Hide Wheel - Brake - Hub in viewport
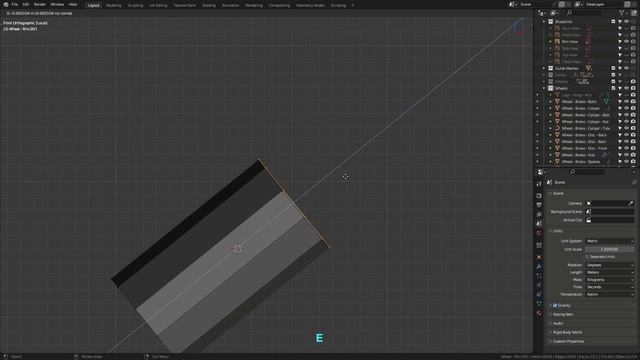 [x=627, y=155]
